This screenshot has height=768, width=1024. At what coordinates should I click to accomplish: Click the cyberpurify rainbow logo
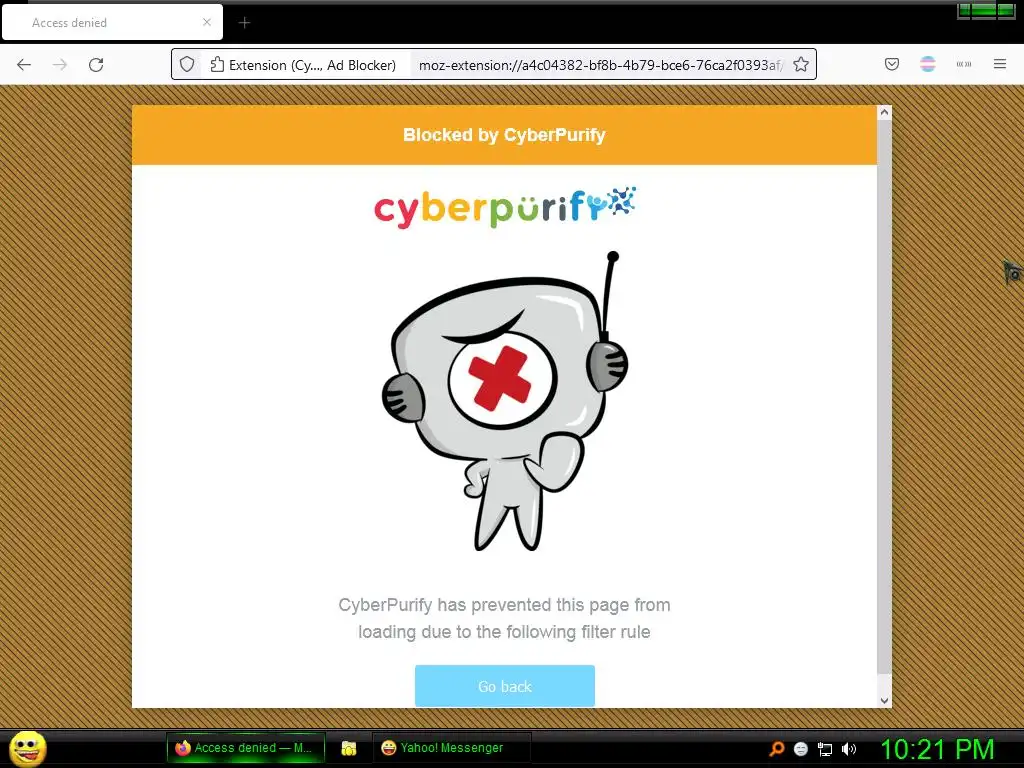(x=505, y=208)
